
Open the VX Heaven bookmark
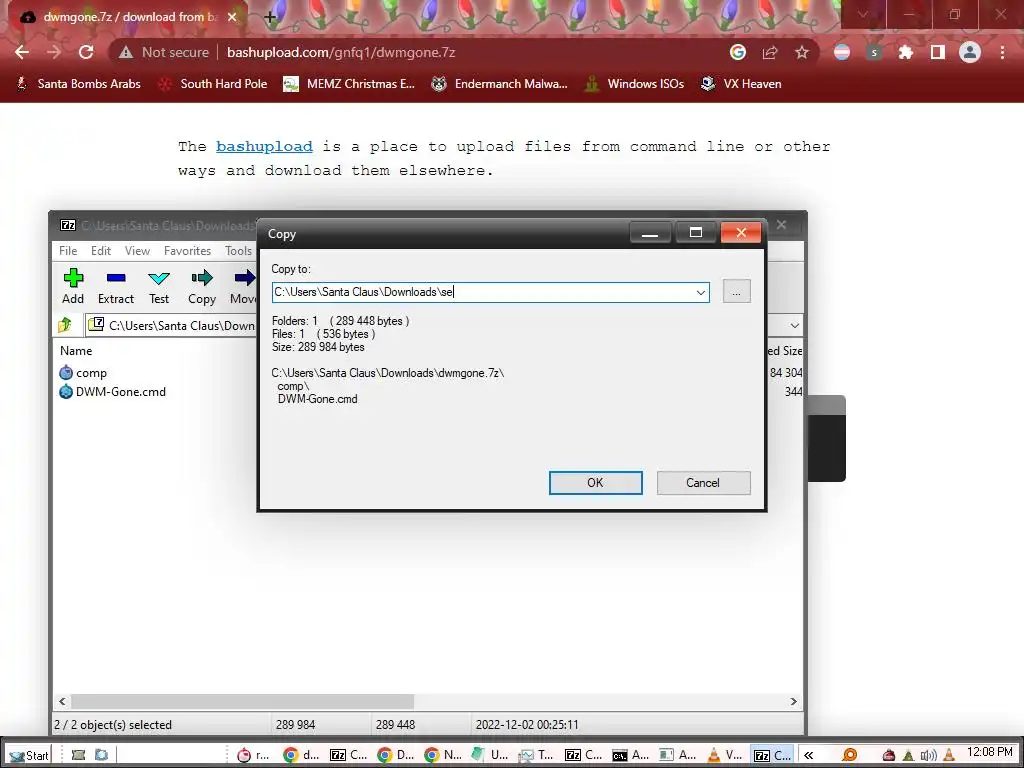[741, 84]
